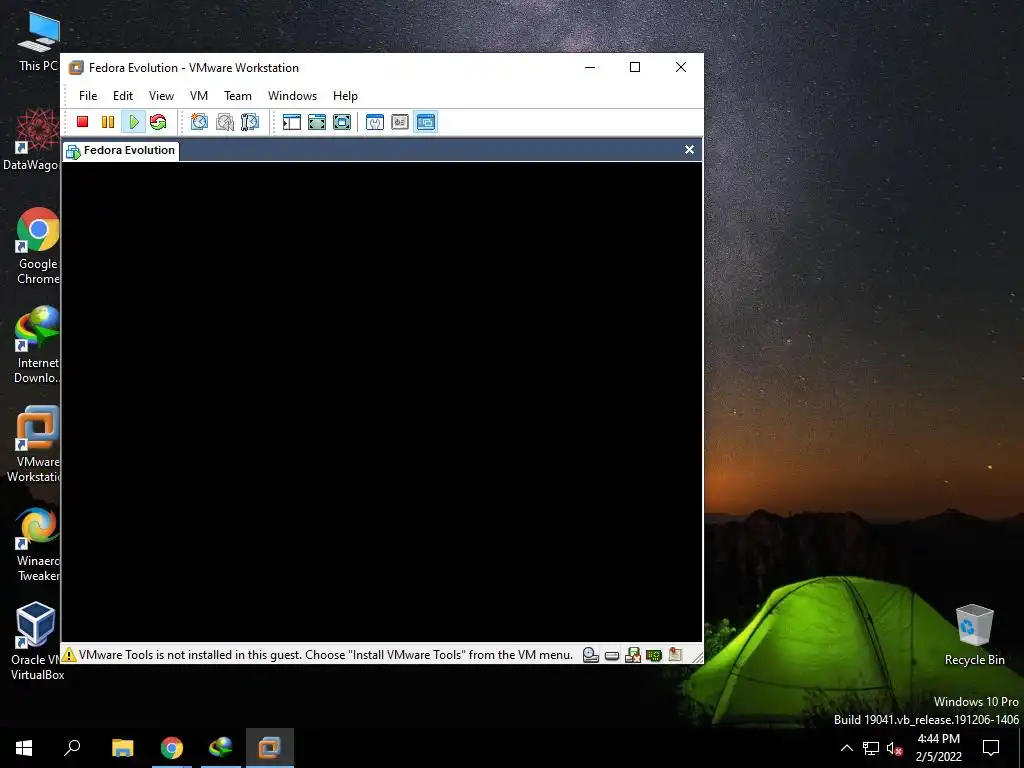
Task: Open the Edit menu
Action: tap(123, 96)
